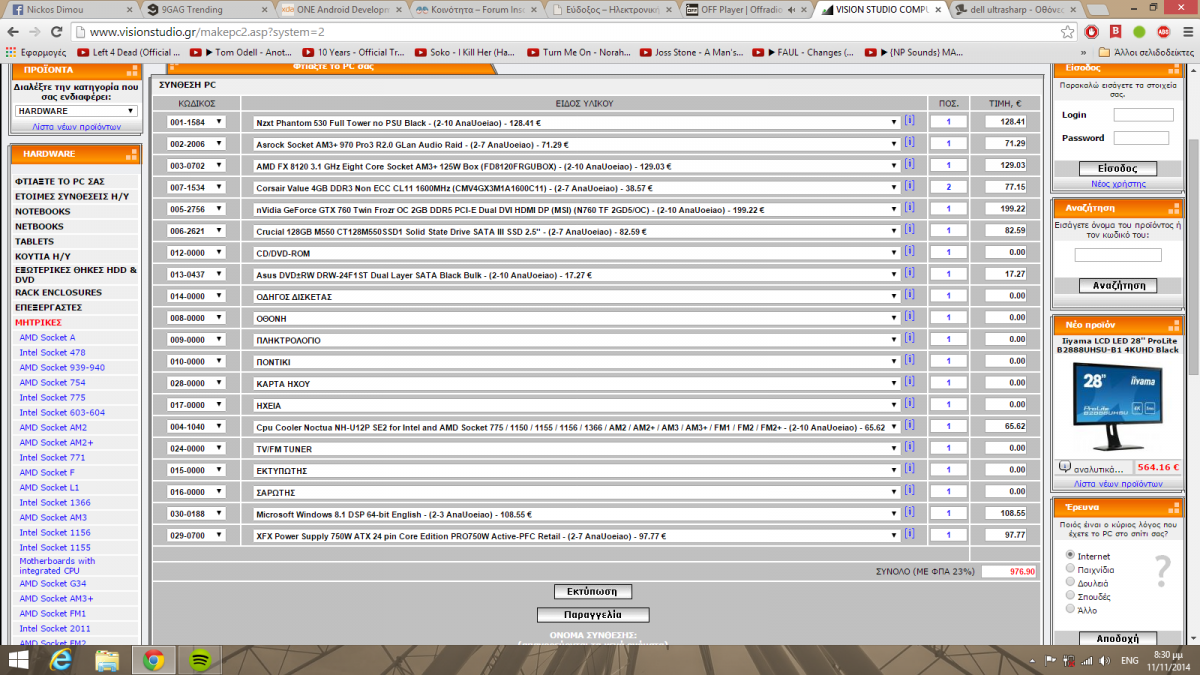Select the Internet survey radio option
The width and height of the screenshot is (1200, 675).
1071,555
